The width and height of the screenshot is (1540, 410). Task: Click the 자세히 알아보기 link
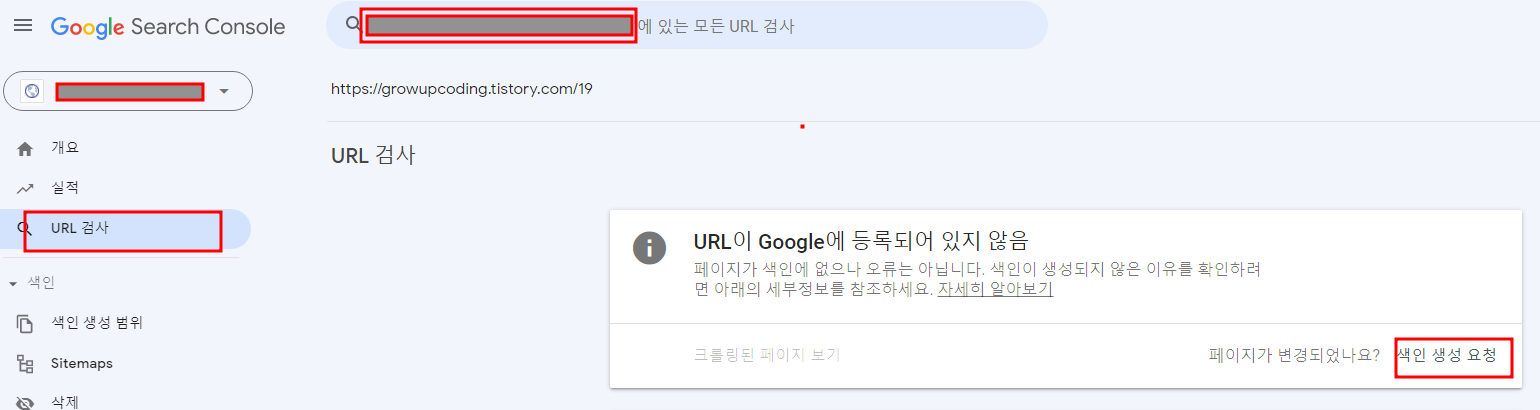995,290
